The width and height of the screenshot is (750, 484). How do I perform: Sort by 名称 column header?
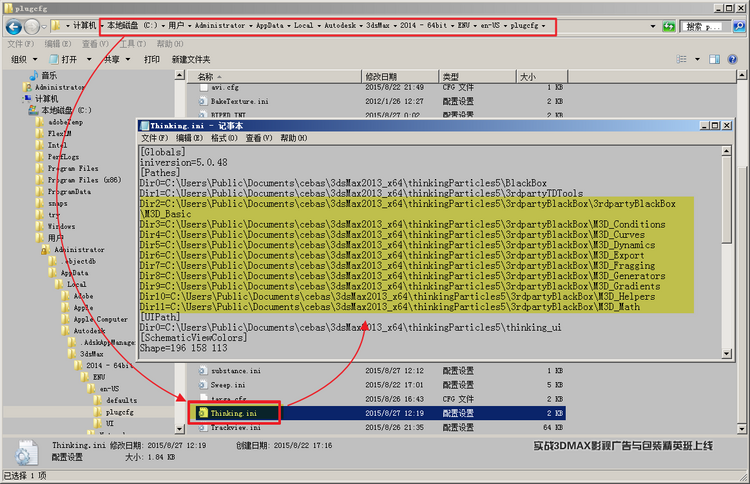tap(274, 77)
